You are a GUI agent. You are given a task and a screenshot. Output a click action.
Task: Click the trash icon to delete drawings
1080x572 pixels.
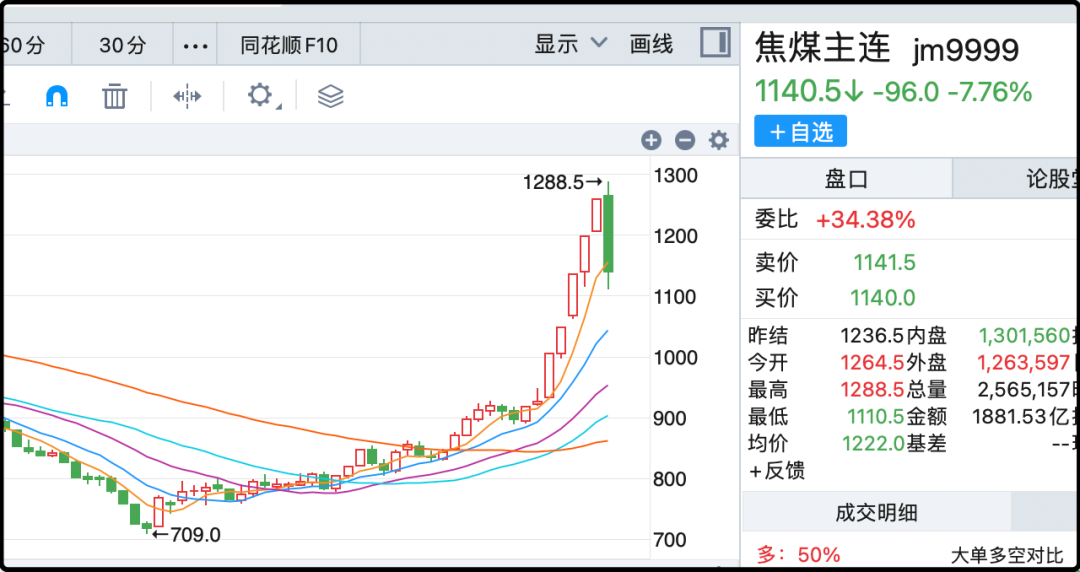click(x=115, y=96)
